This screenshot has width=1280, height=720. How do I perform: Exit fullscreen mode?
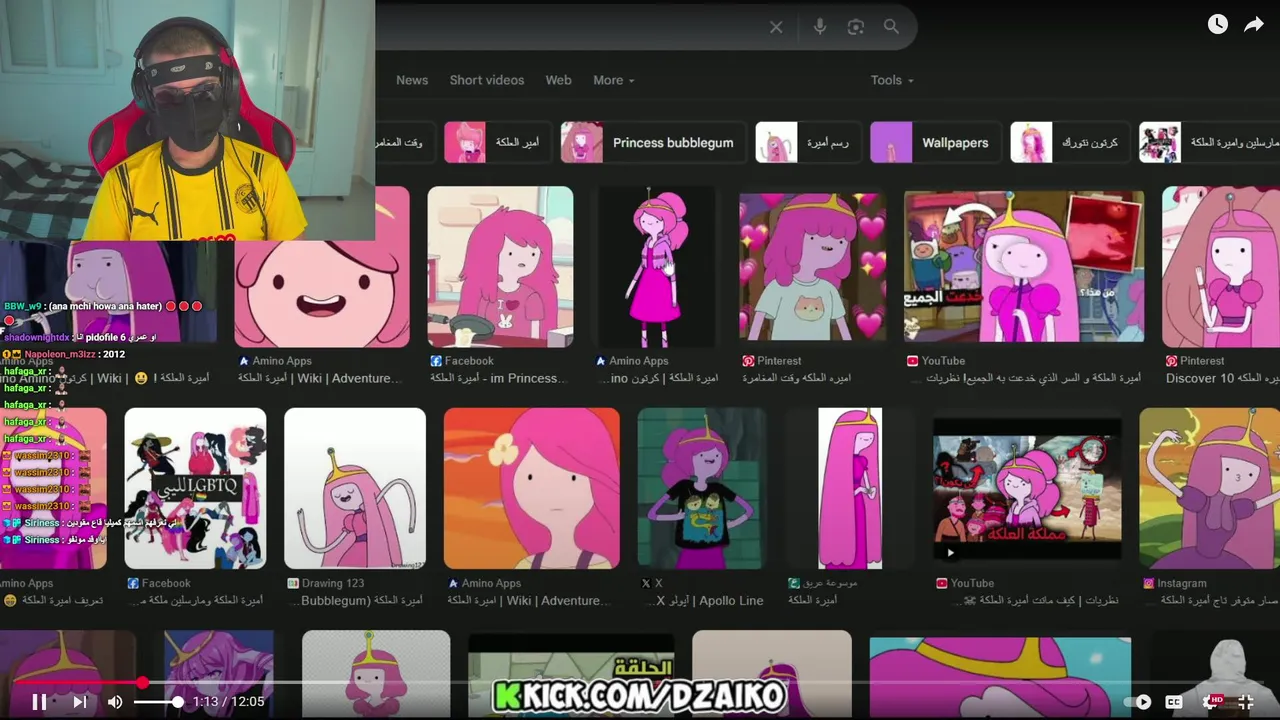tap(1246, 702)
